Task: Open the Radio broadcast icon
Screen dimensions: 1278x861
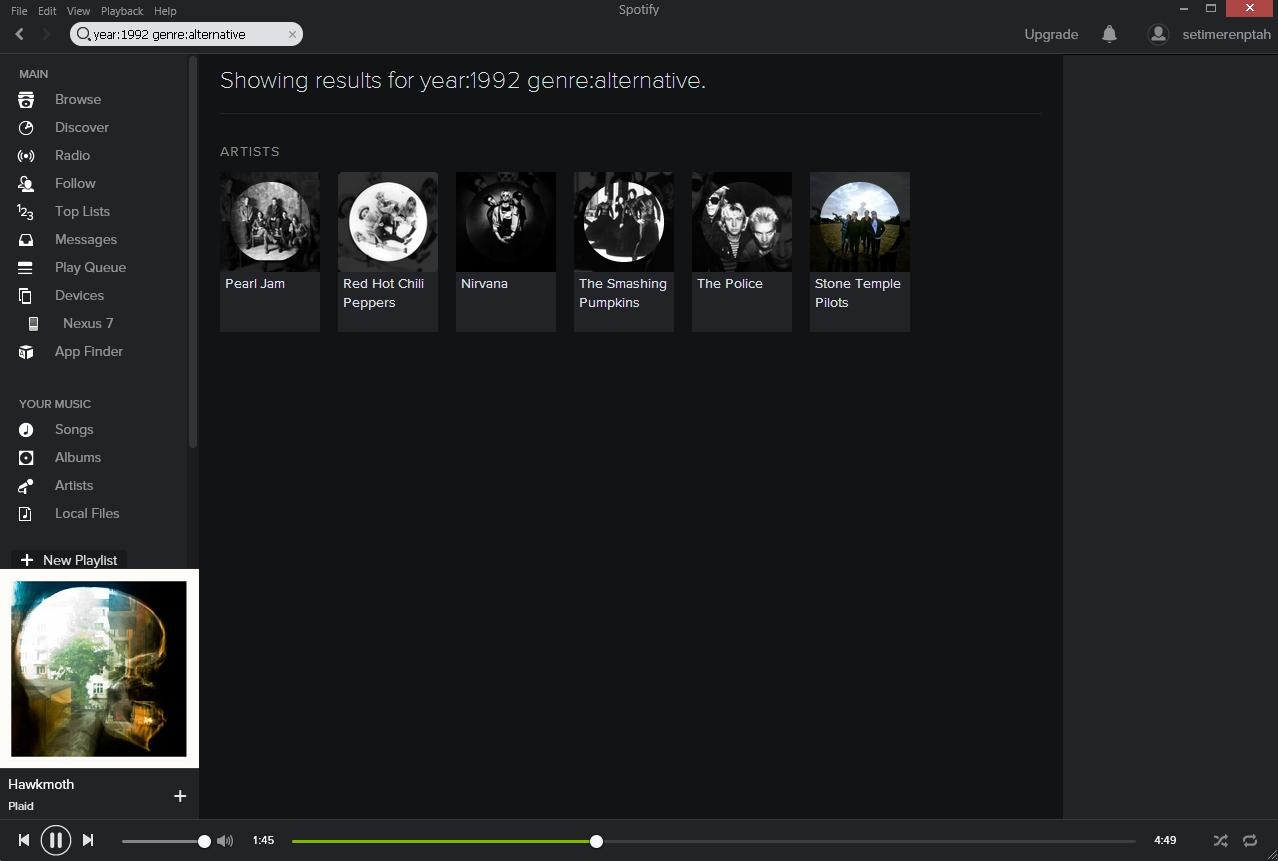Action: (x=26, y=156)
